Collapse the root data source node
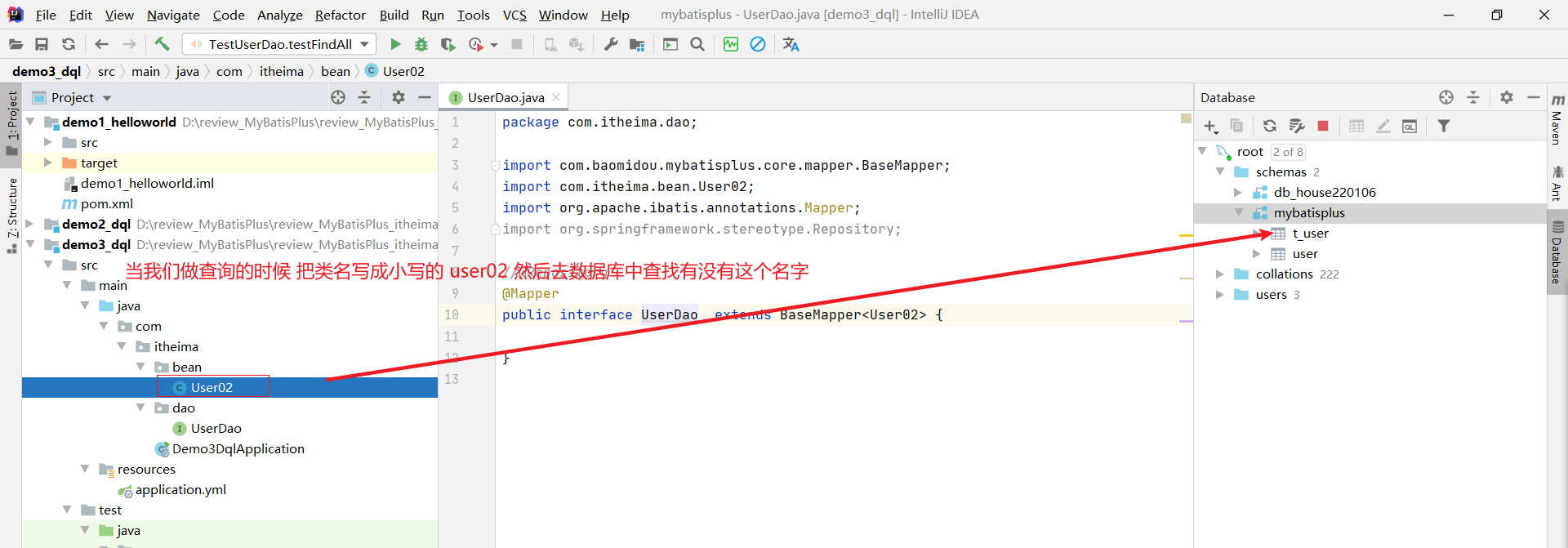 (1202, 151)
